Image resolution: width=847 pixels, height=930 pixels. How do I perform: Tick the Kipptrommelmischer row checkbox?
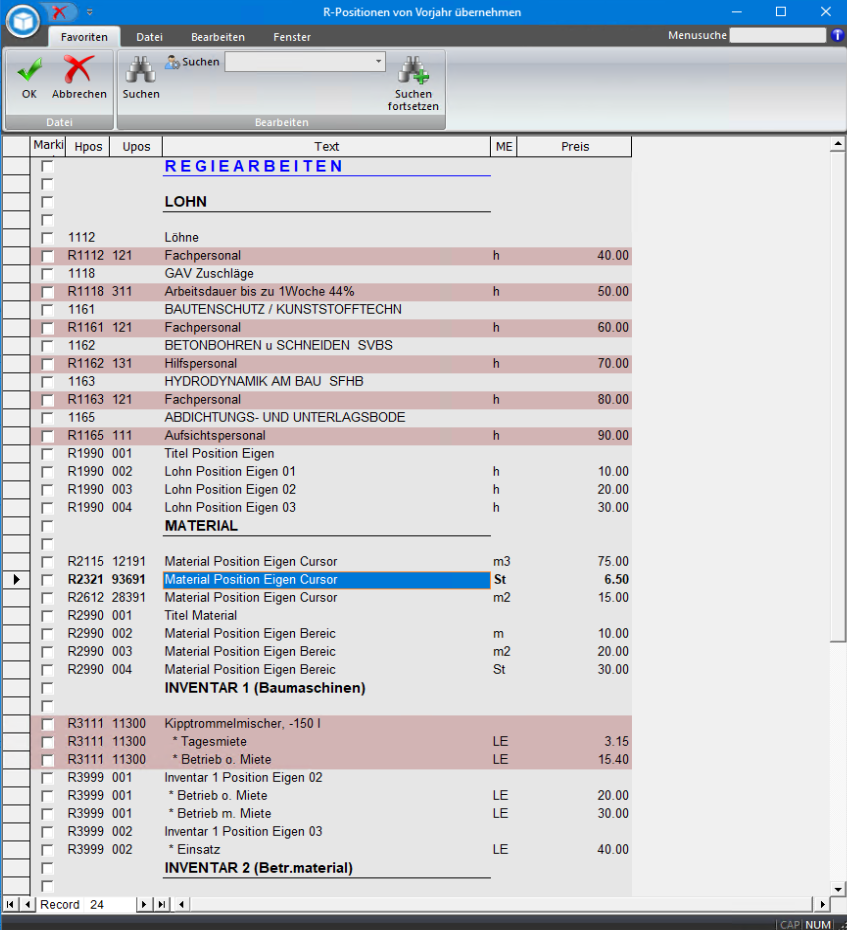47,724
